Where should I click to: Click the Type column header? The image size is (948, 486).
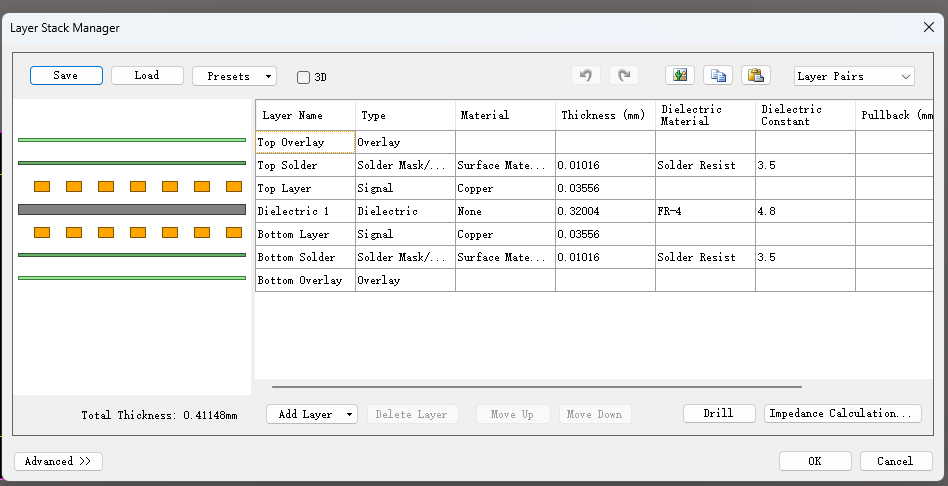pyautogui.click(x=405, y=115)
